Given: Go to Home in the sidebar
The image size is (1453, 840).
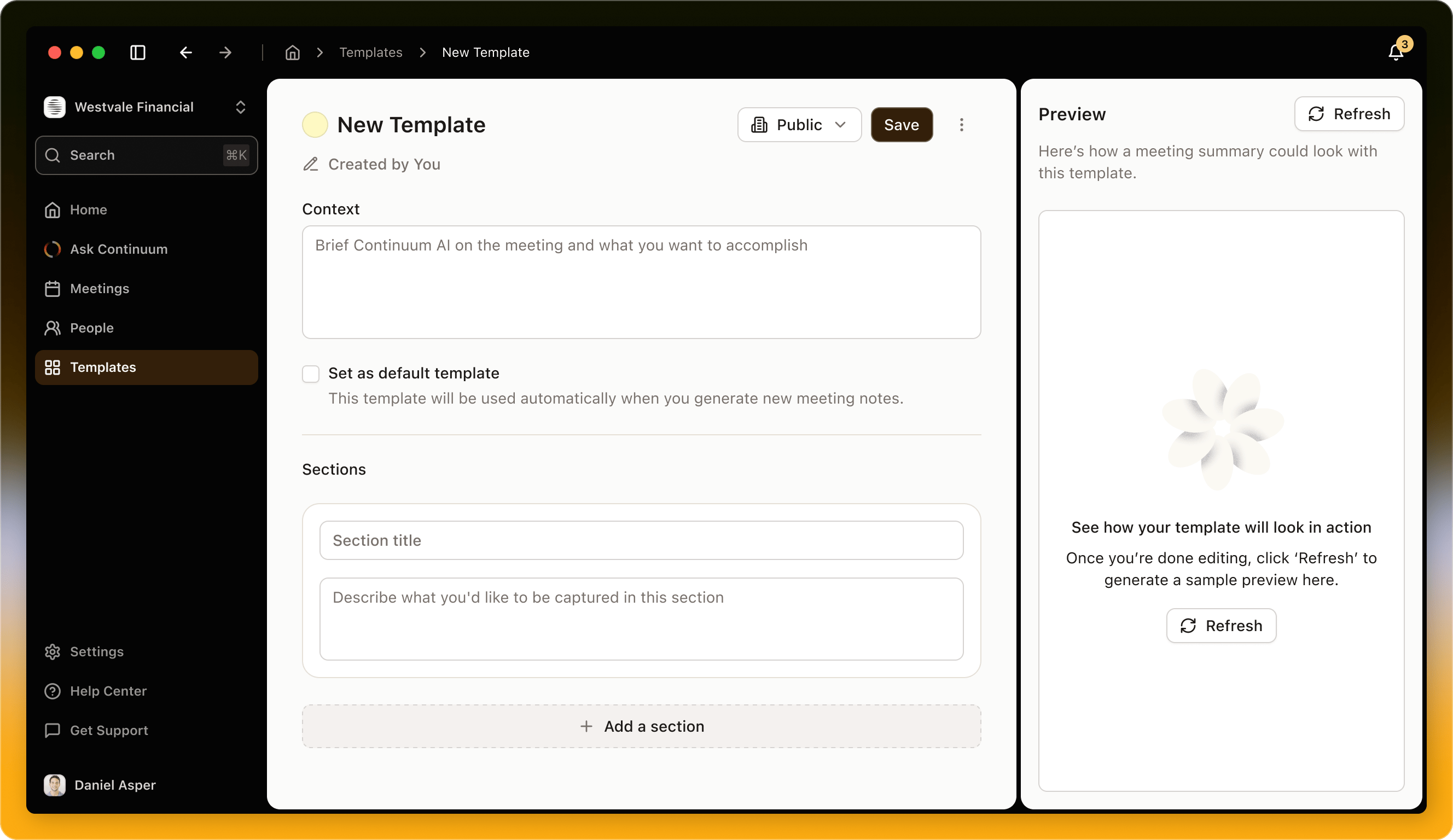Looking at the screenshot, I should tap(147, 210).
